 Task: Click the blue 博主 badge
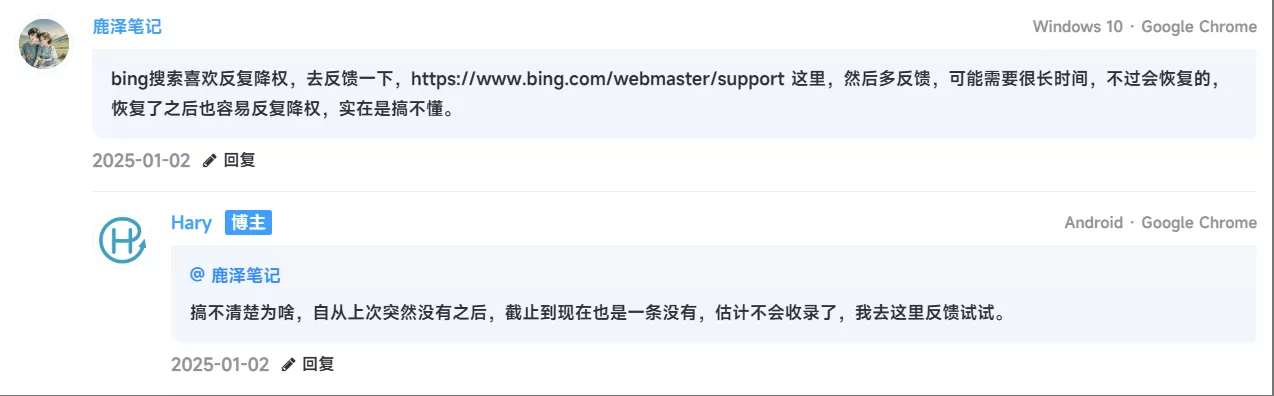click(249, 223)
